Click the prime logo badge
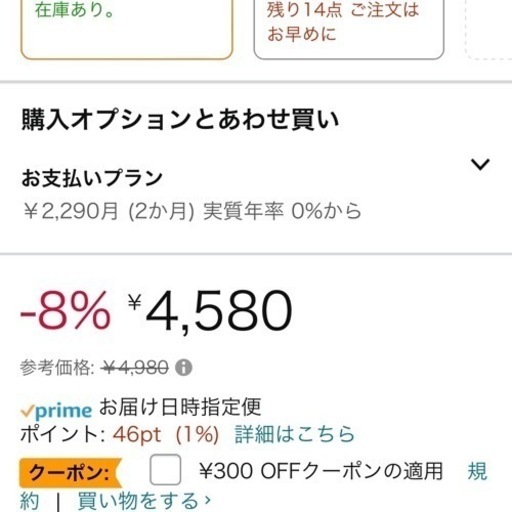This screenshot has width=512, height=512. [56, 410]
